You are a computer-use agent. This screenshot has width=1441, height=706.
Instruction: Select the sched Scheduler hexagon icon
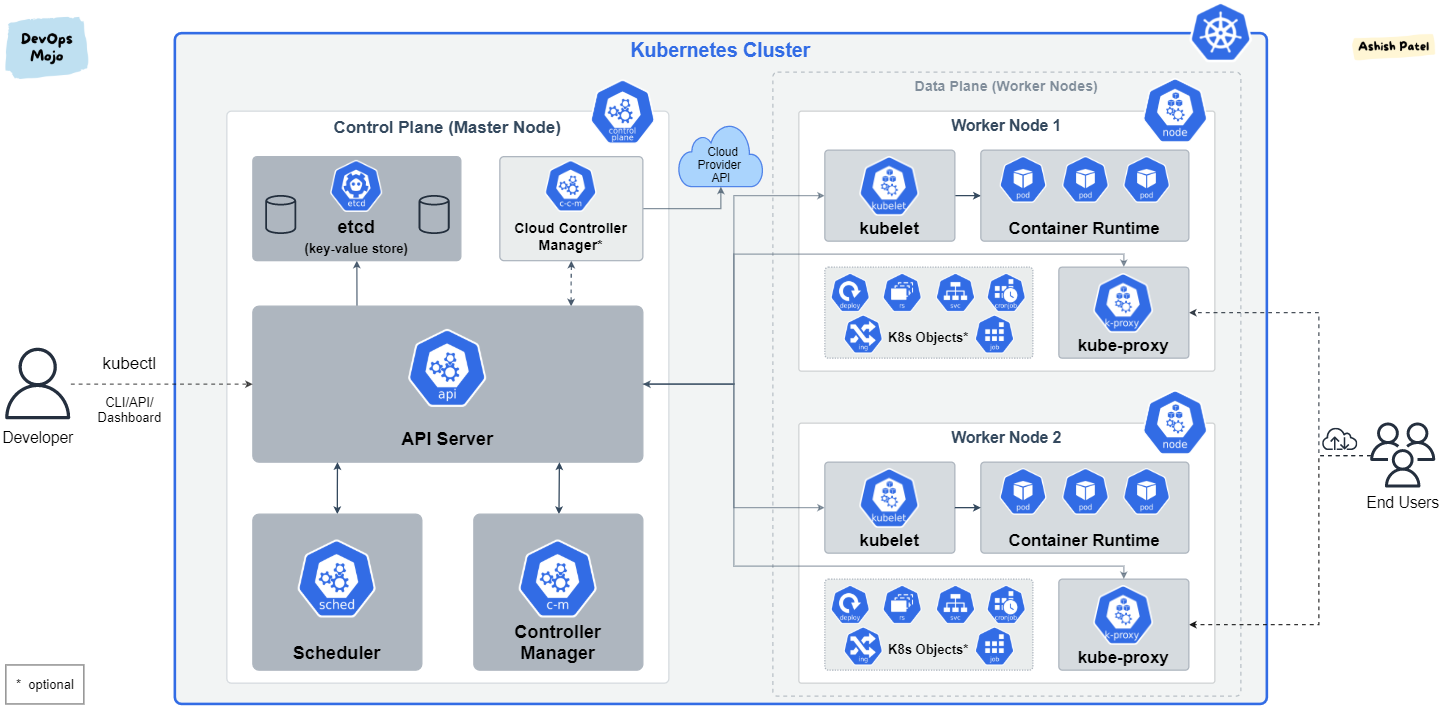point(337,578)
